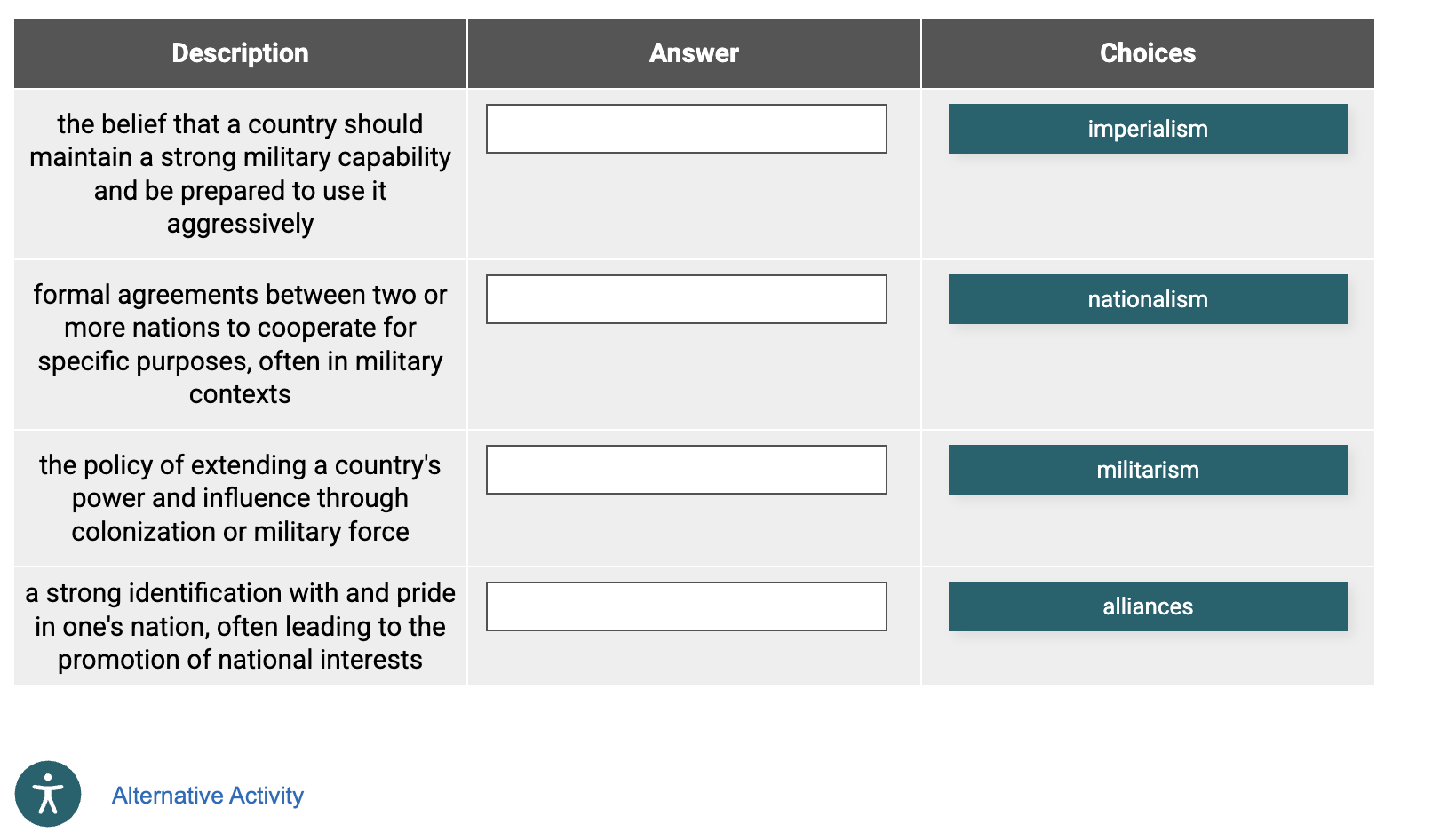The width and height of the screenshot is (1432, 840).
Task: Select the imperialism choice tile
Action: (1148, 129)
